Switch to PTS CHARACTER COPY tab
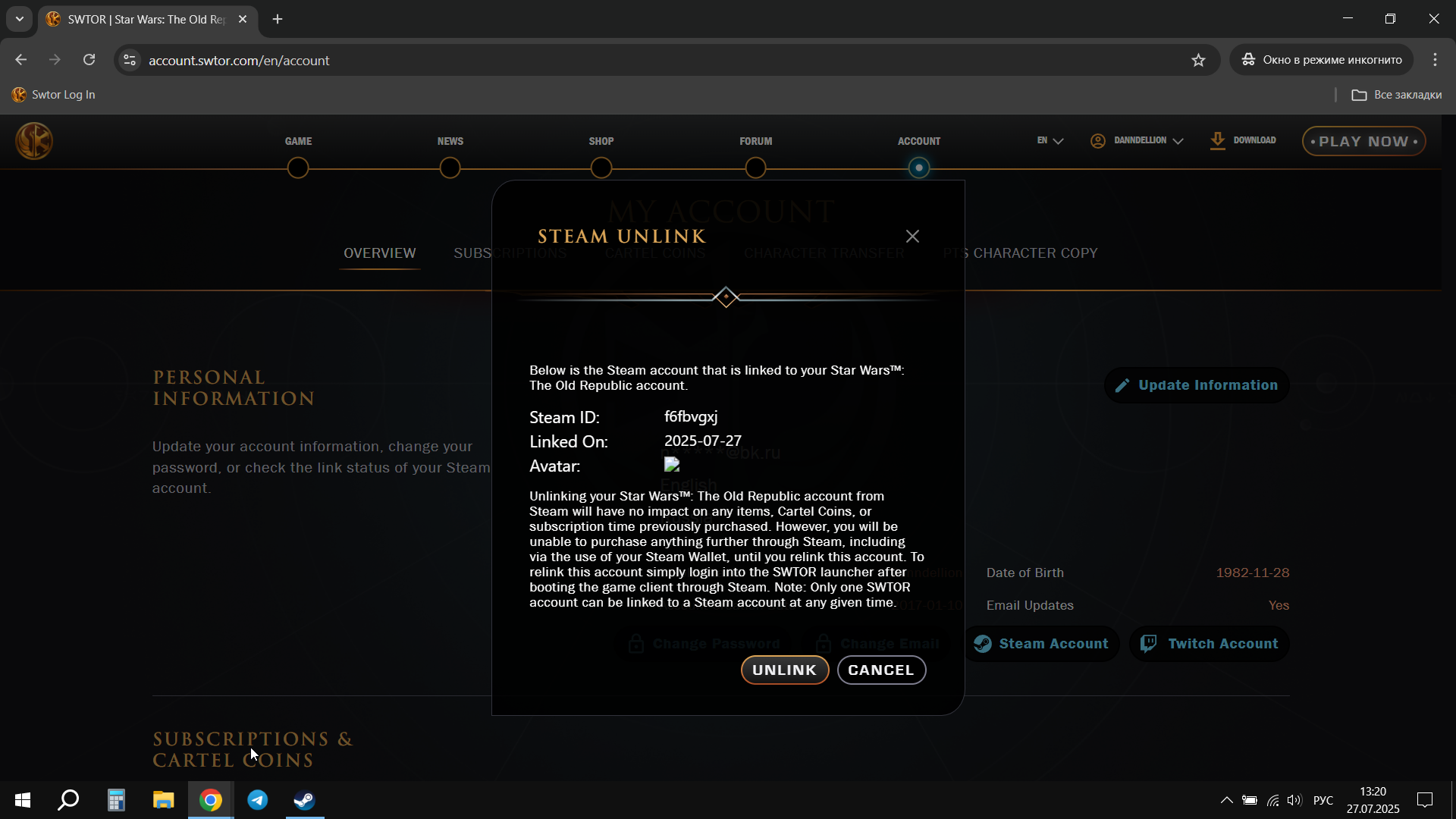The image size is (1456, 819). pyautogui.click(x=1020, y=253)
